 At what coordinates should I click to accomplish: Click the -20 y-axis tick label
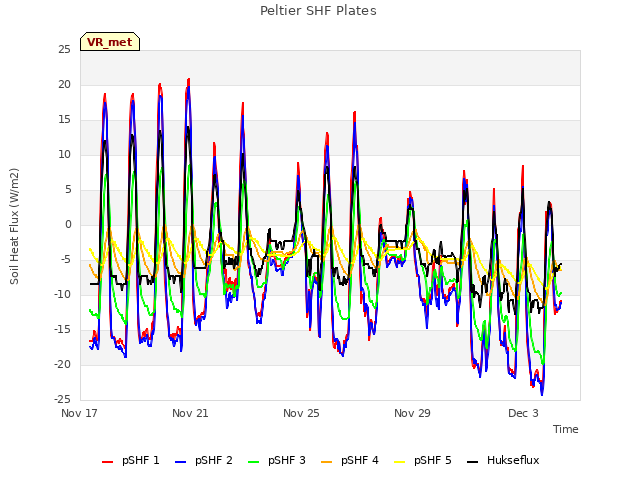(63, 364)
